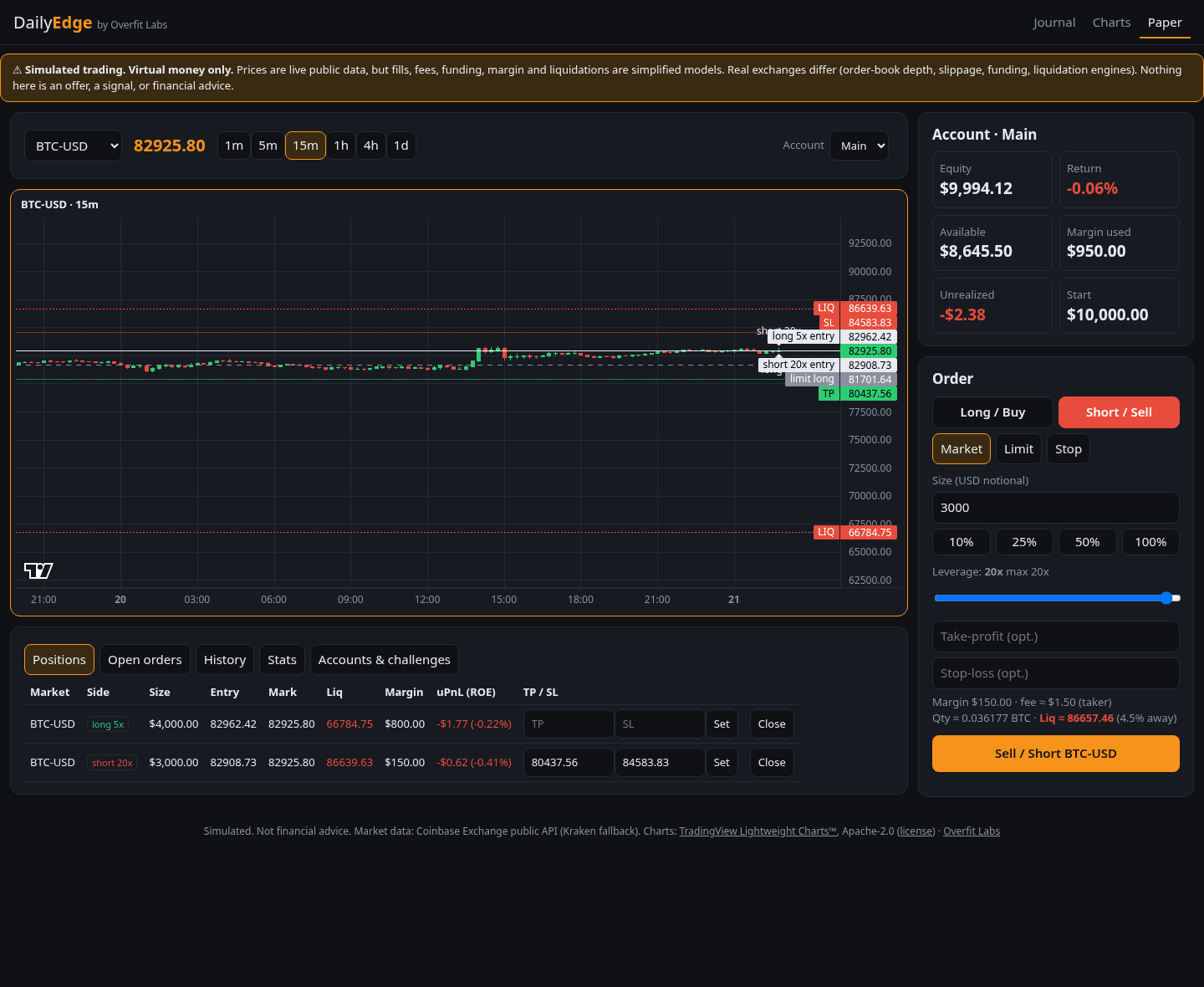
Task: Switch to the History tab
Action: 225,660
